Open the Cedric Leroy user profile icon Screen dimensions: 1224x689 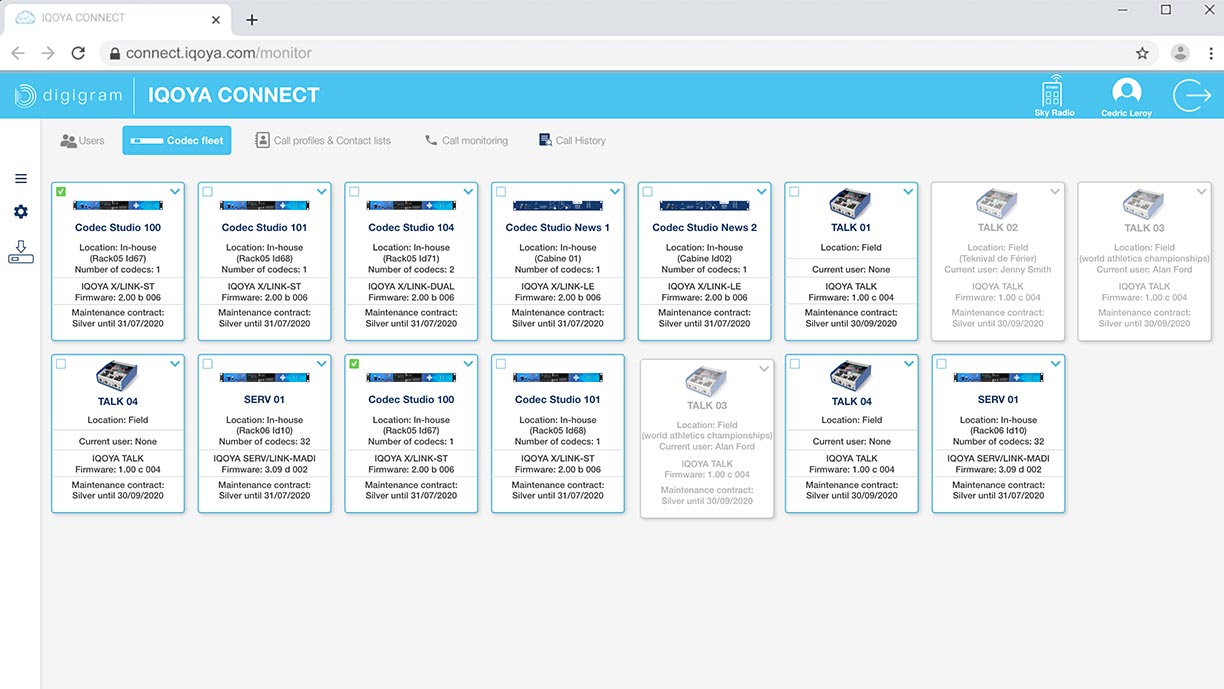(x=1126, y=93)
